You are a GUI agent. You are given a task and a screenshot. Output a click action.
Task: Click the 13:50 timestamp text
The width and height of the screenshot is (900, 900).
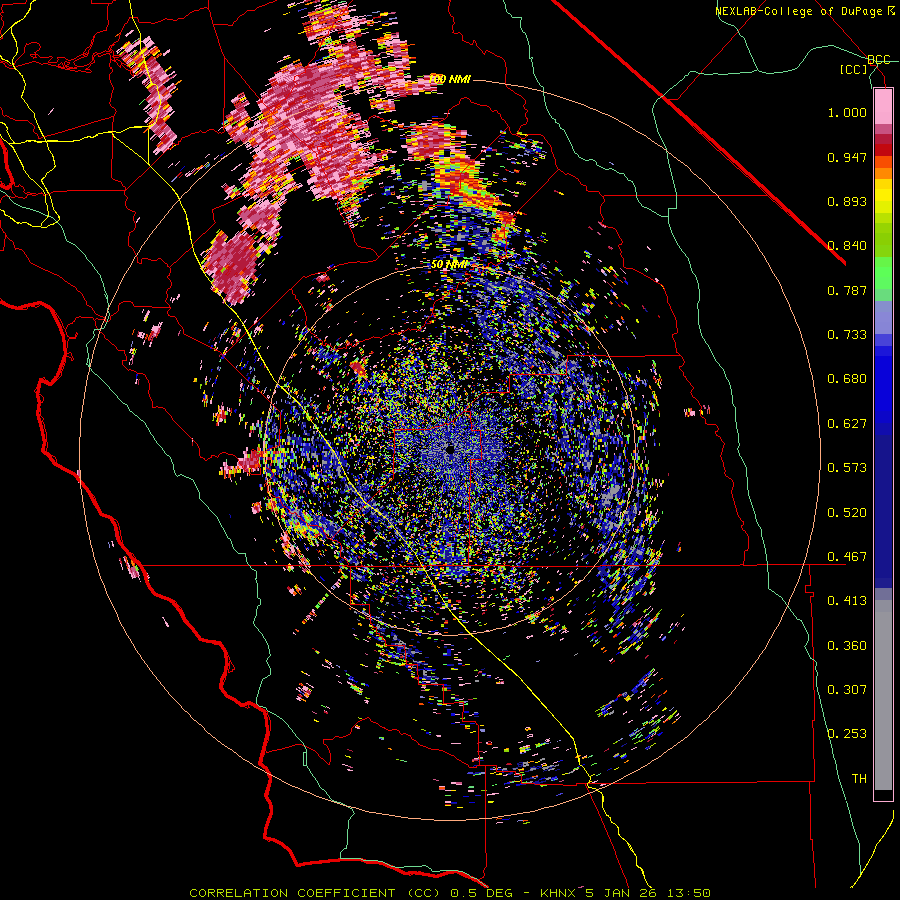click(690, 893)
